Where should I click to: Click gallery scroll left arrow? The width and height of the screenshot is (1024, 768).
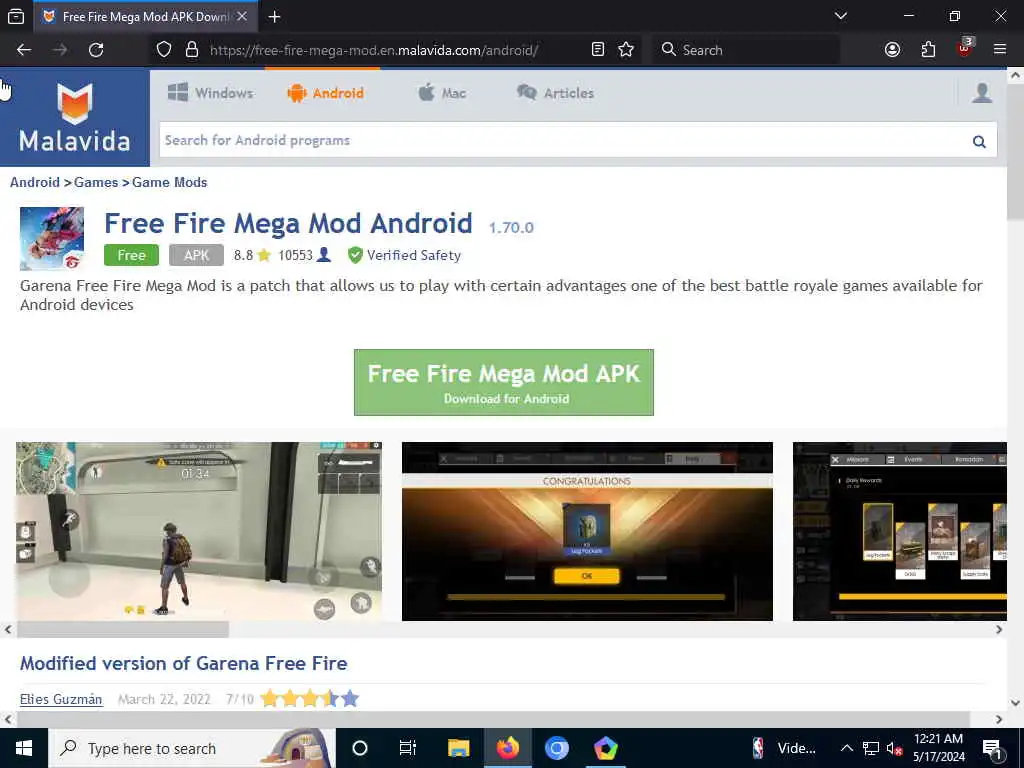[x=8, y=630]
